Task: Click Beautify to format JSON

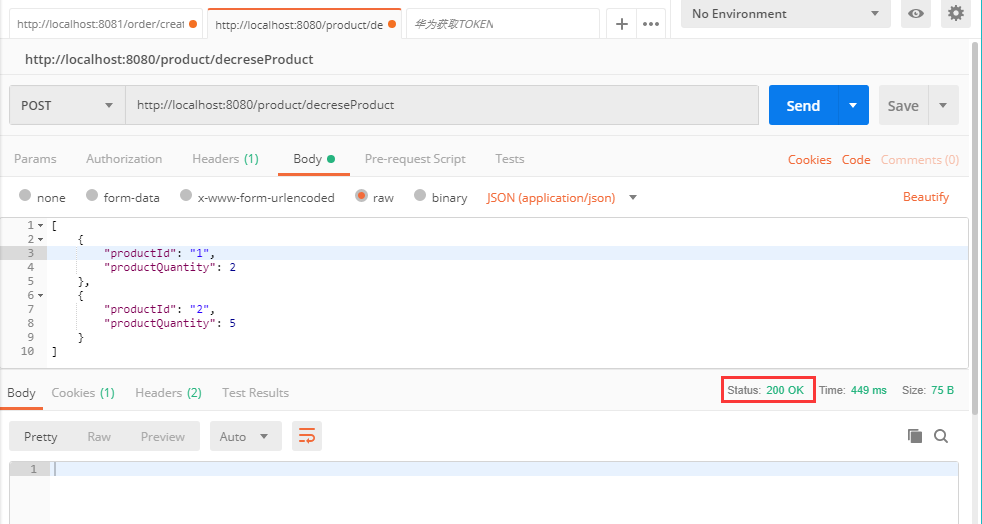Action: point(926,197)
